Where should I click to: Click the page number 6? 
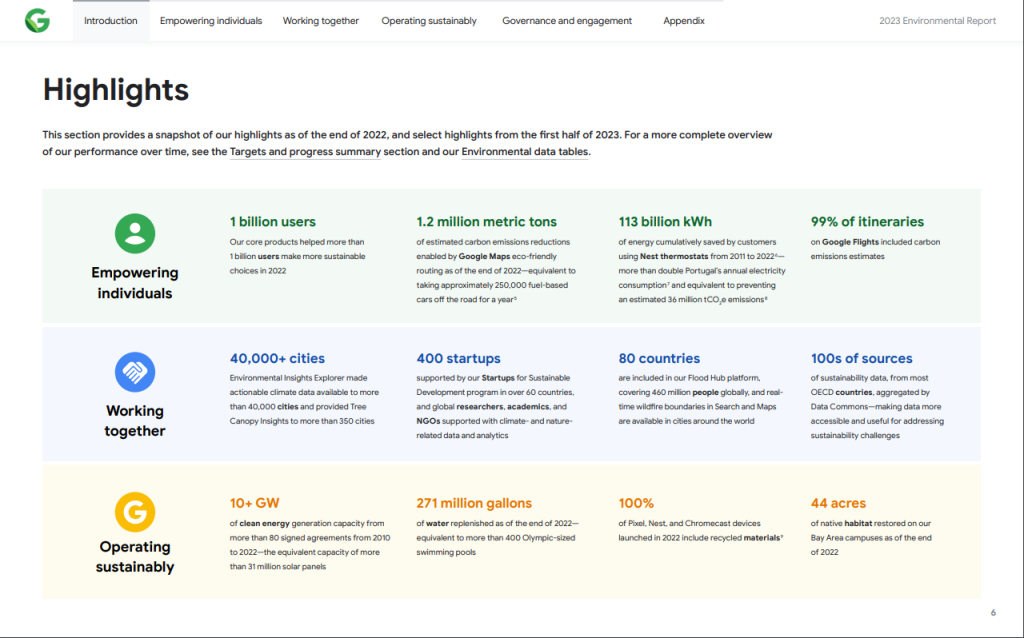(993, 613)
